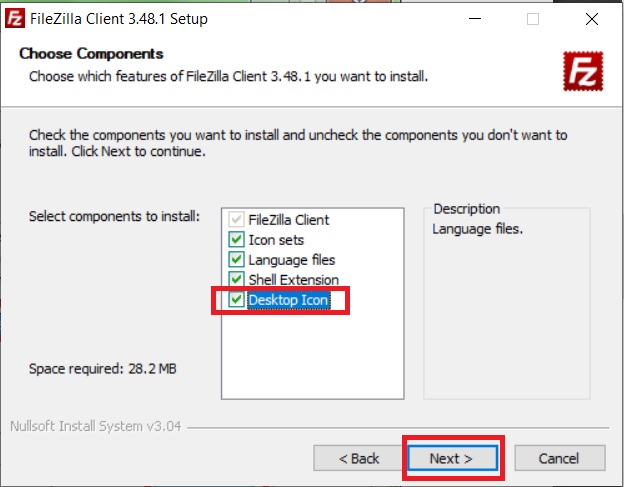Select the Shell Extension component label
The height and width of the screenshot is (487, 624).
(x=294, y=280)
